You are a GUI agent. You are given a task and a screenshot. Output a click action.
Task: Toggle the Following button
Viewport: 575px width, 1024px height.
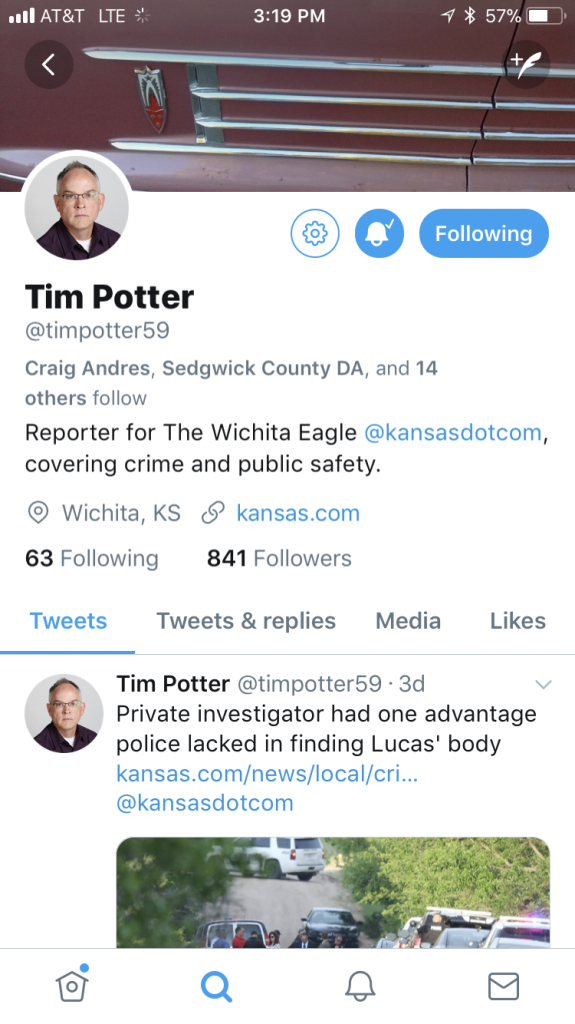(x=484, y=233)
